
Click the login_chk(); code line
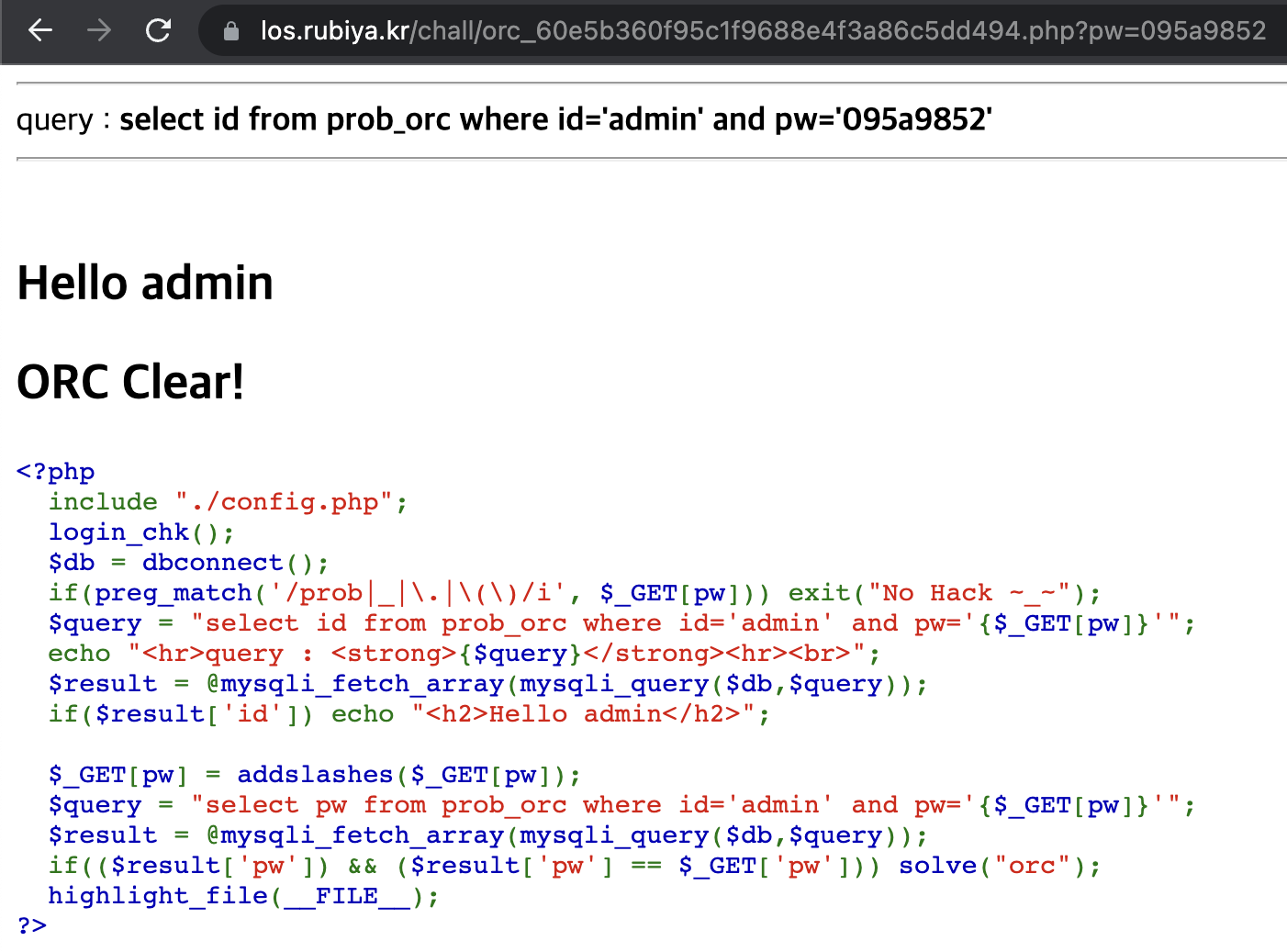[x=141, y=532]
